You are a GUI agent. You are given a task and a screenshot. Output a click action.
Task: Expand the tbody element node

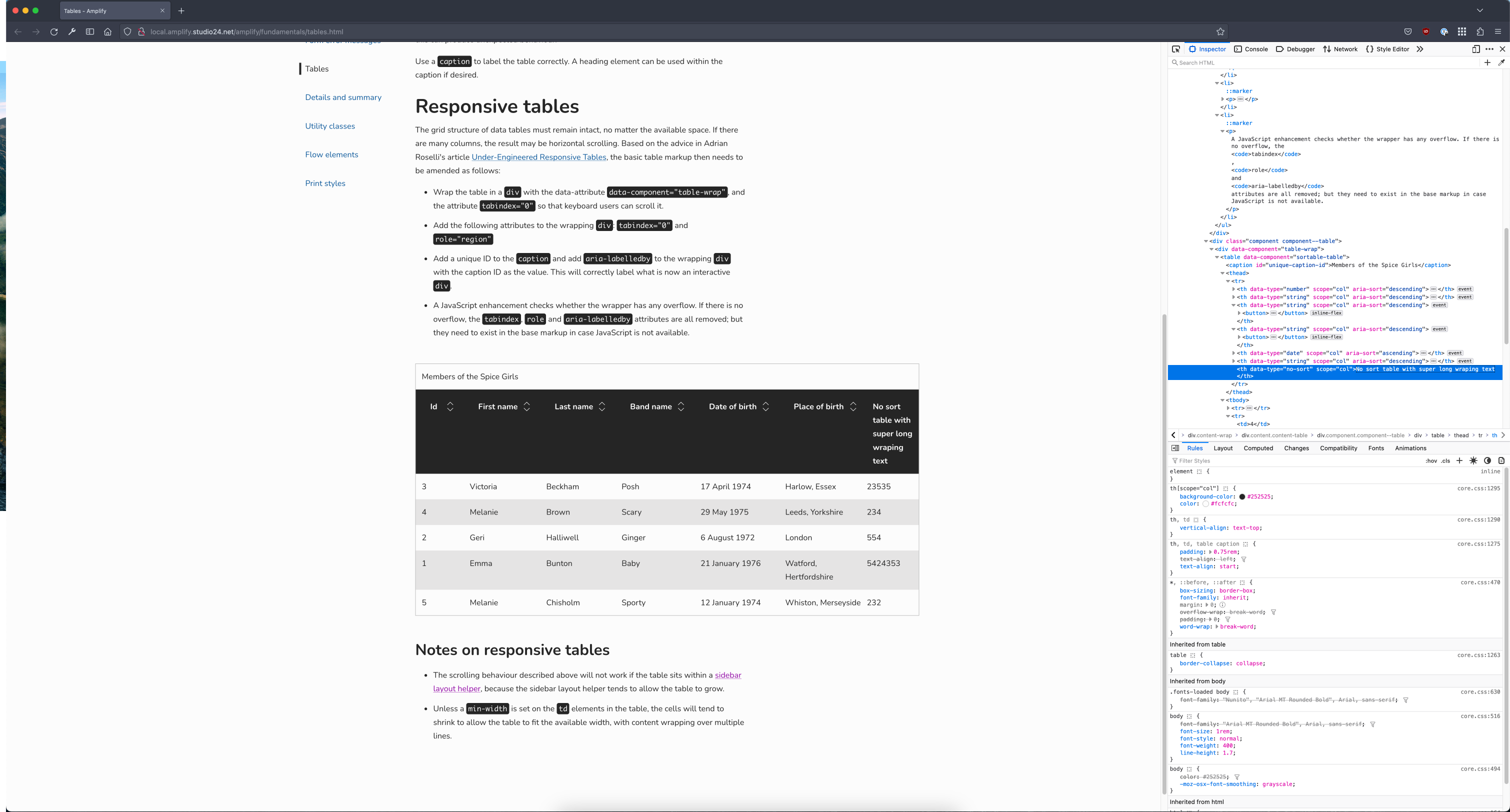[x=1222, y=400]
